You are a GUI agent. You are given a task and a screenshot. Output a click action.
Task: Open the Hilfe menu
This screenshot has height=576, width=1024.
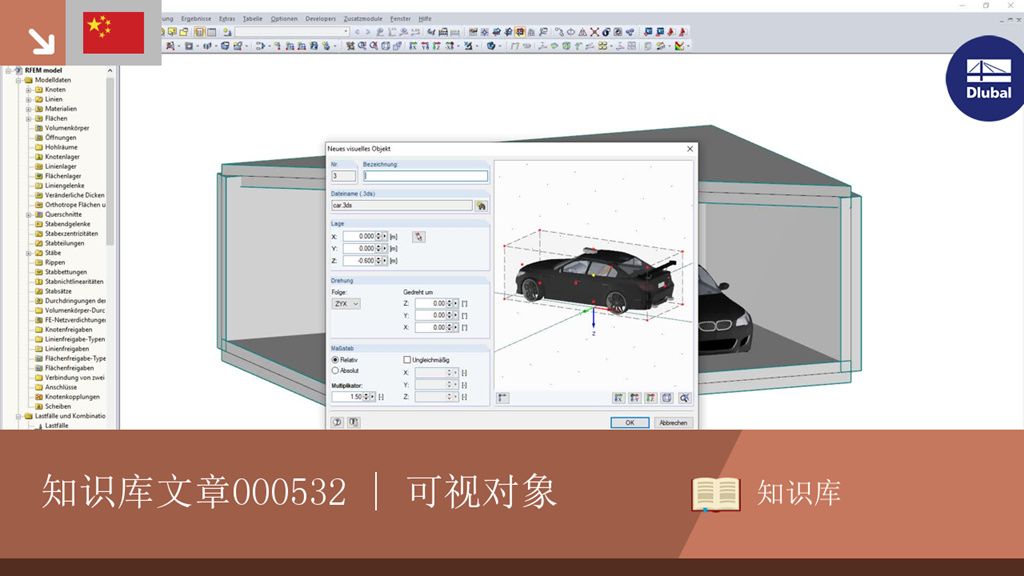tap(424, 19)
